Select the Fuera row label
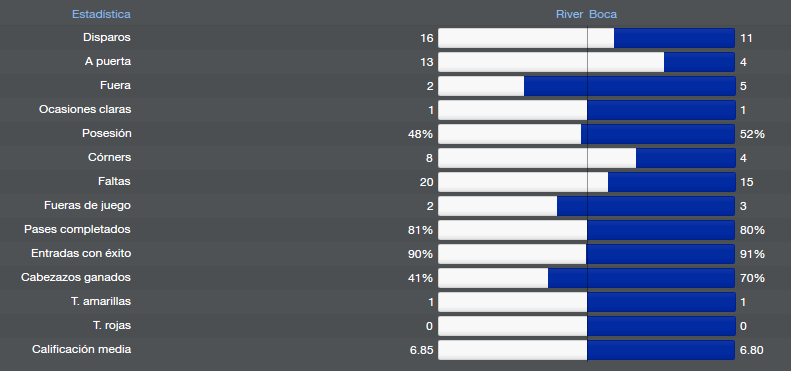791x371 pixels. 115,85
